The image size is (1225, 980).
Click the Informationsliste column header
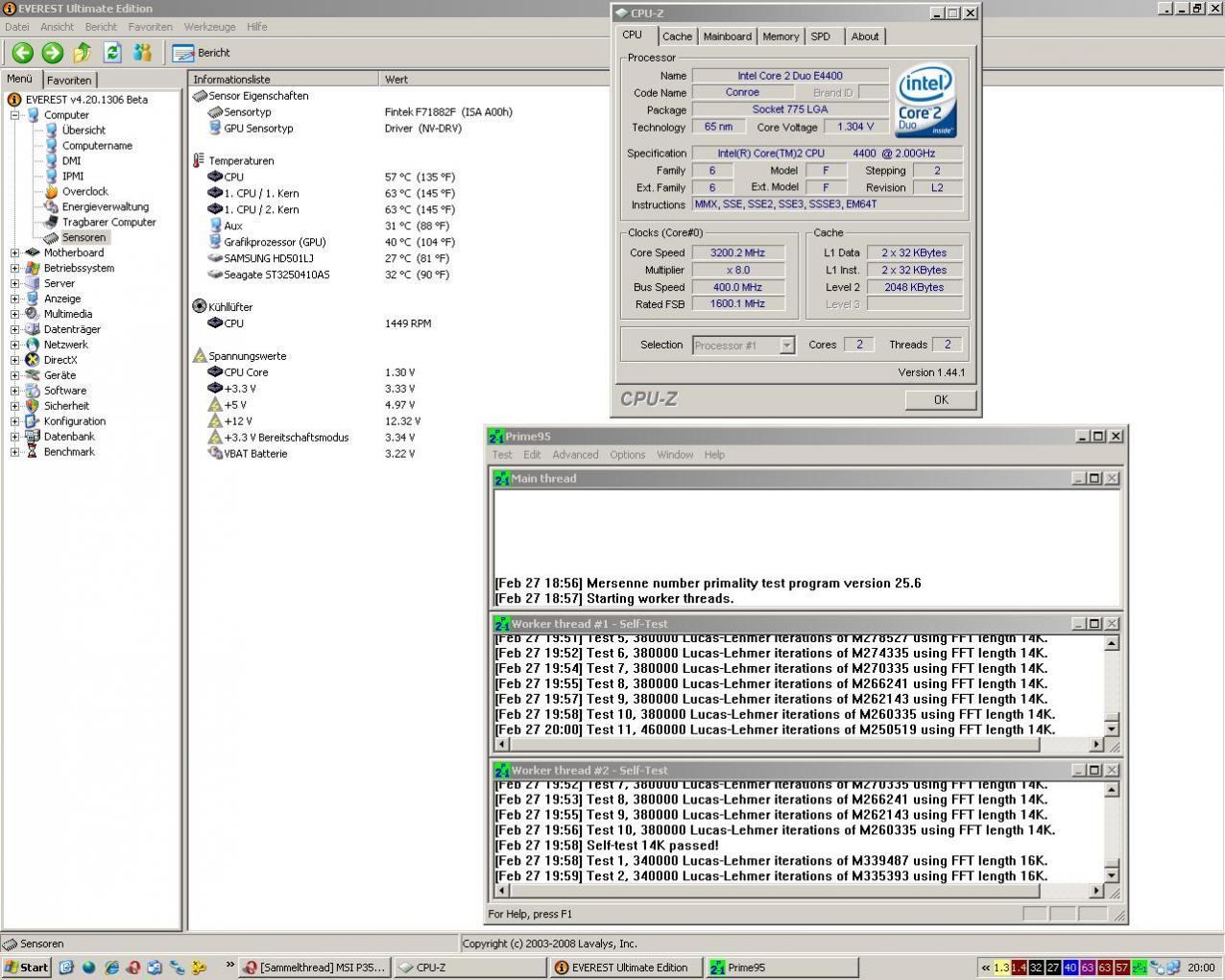(x=284, y=80)
